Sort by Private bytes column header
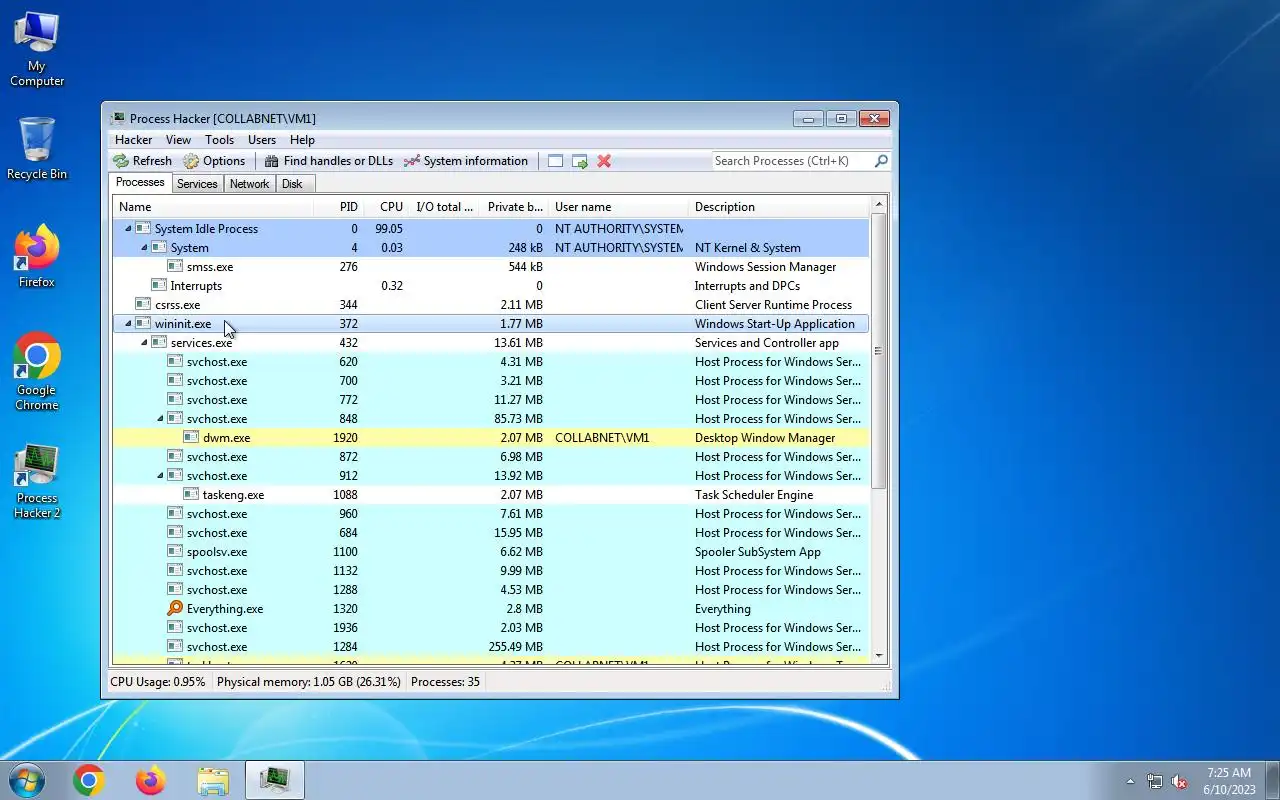The height and width of the screenshot is (800, 1280). 514,207
